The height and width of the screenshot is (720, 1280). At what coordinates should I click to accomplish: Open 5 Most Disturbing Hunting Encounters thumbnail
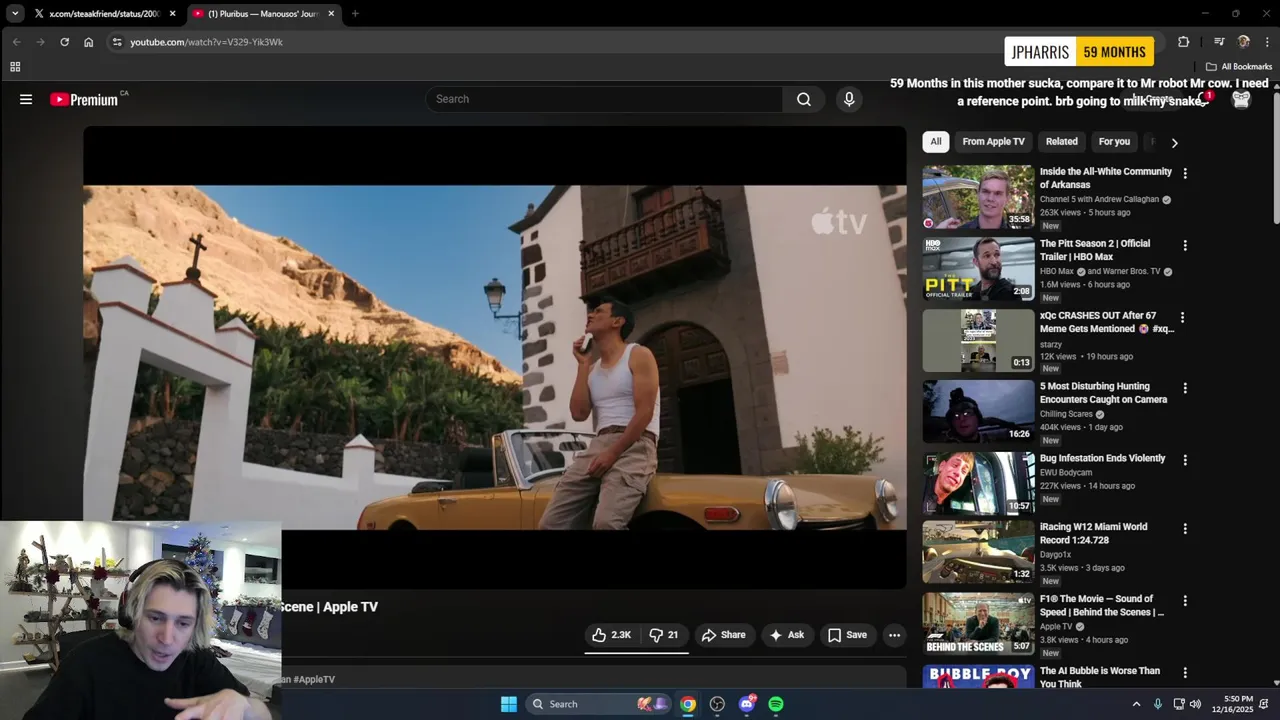pyautogui.click(x=978, y=412)
